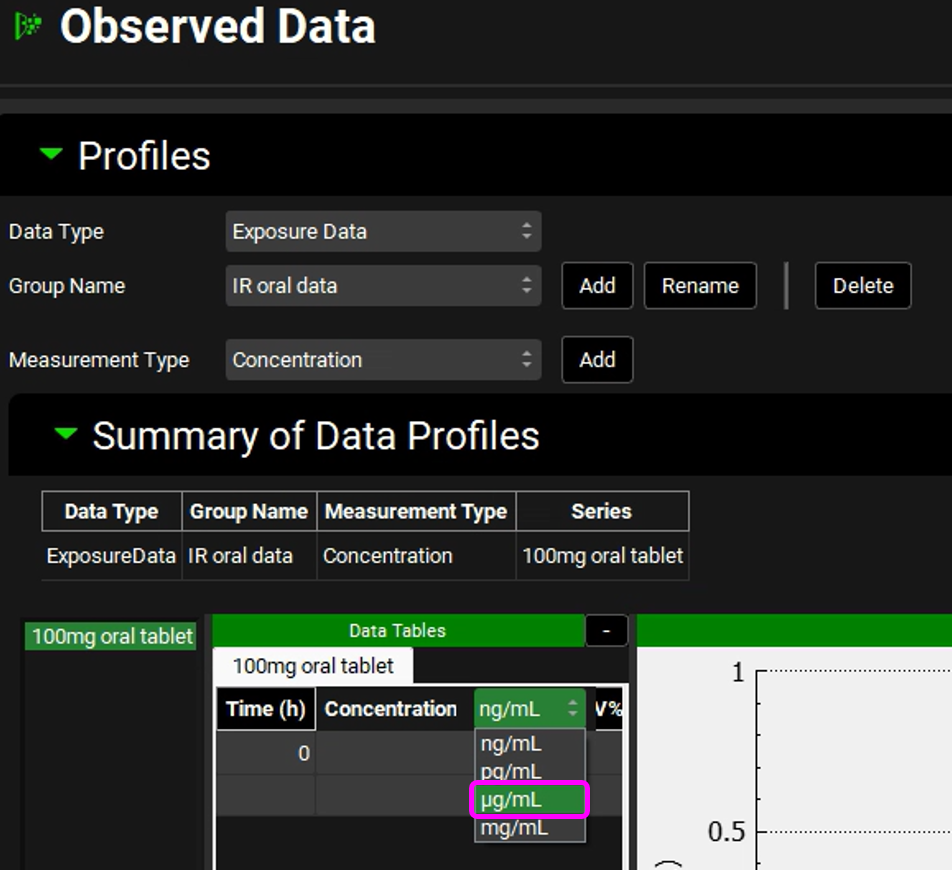Screen dimensions: 952x870
Task: Open the Data Type dropdown
Action: click(383, 231)
